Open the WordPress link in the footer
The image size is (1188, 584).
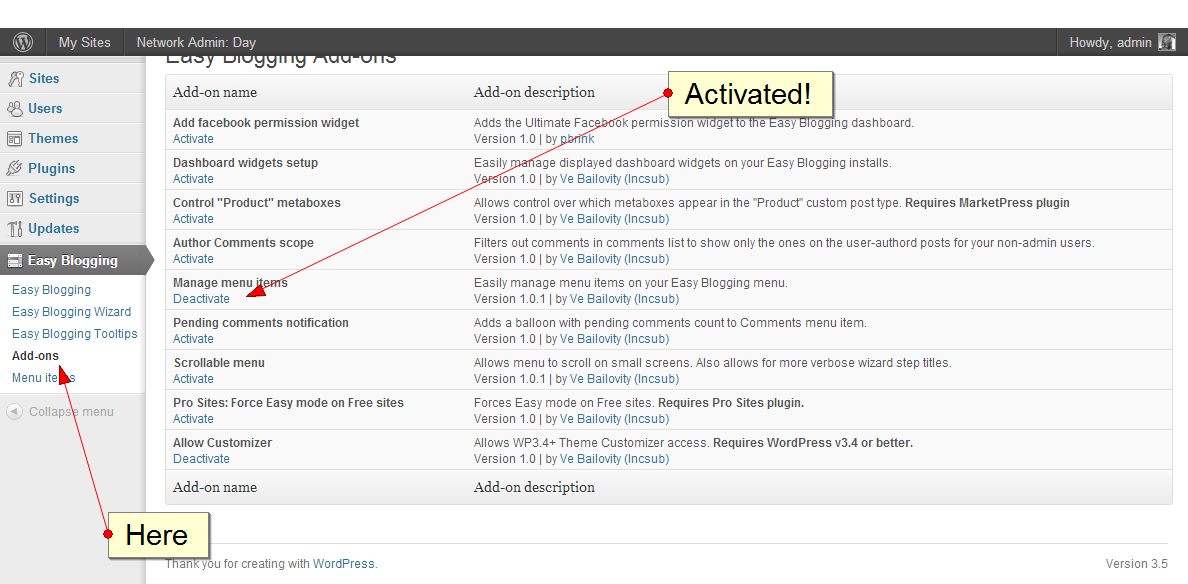[344, 564]
